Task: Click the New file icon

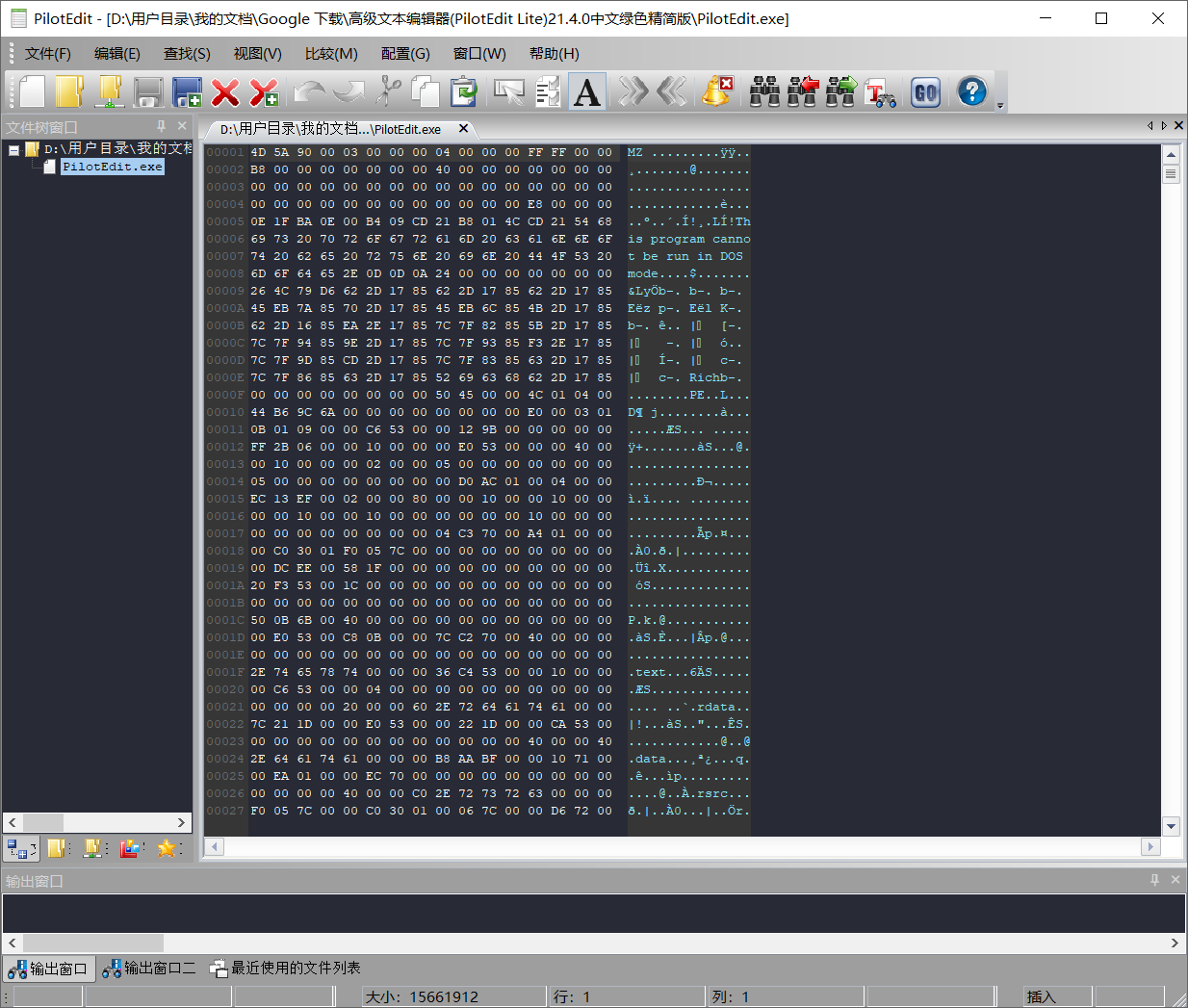Action: [33, 91]
